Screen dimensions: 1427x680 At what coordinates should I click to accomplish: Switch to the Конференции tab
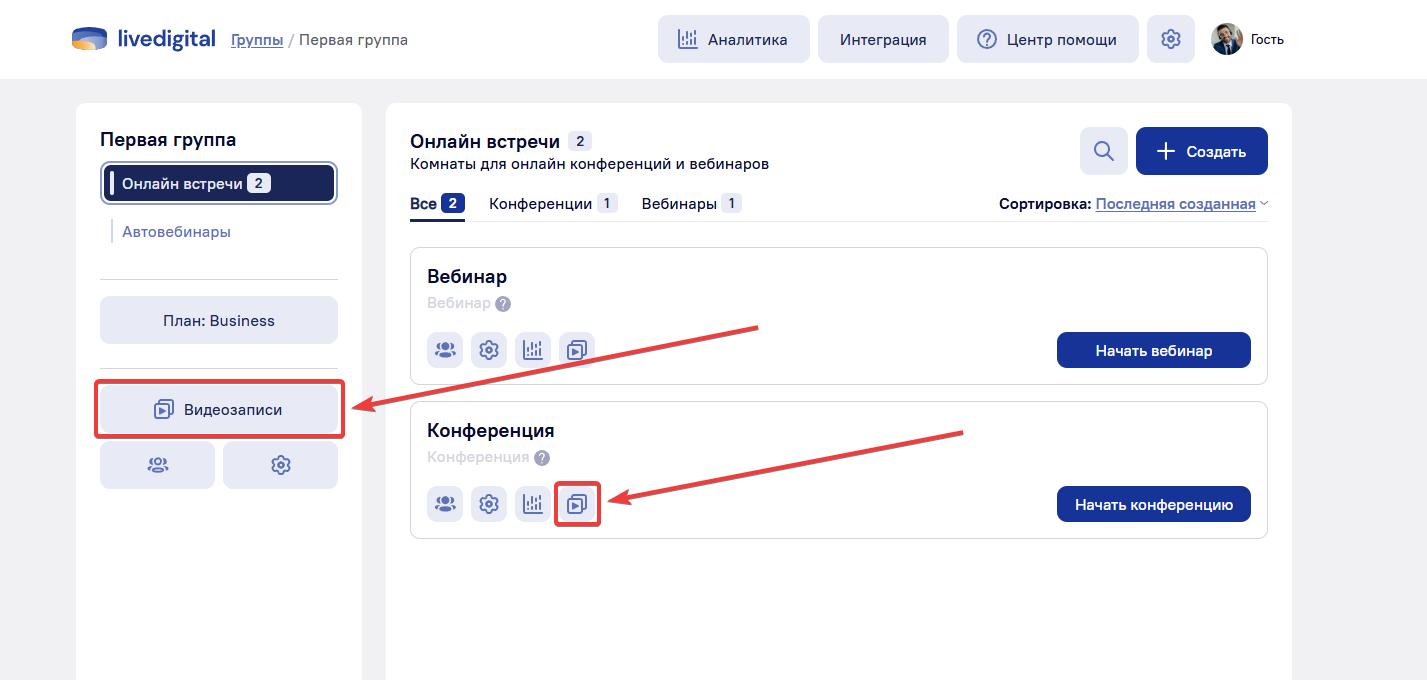tap(552, 204)
